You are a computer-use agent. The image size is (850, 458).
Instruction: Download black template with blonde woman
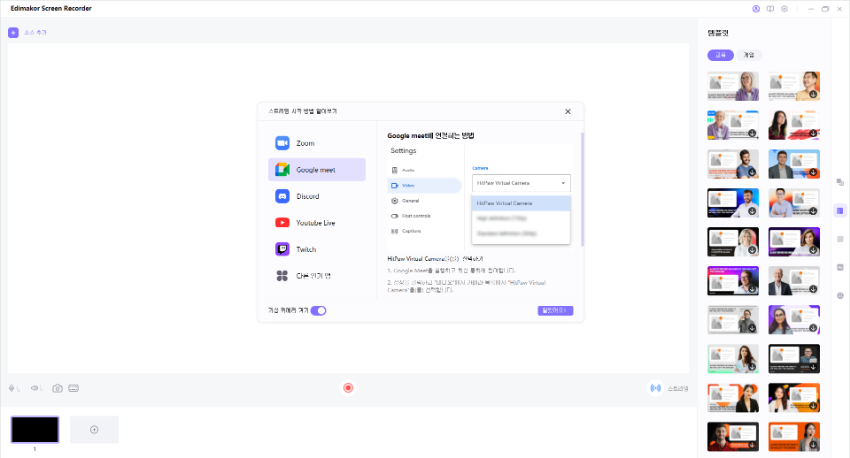(x=752, y=250)
